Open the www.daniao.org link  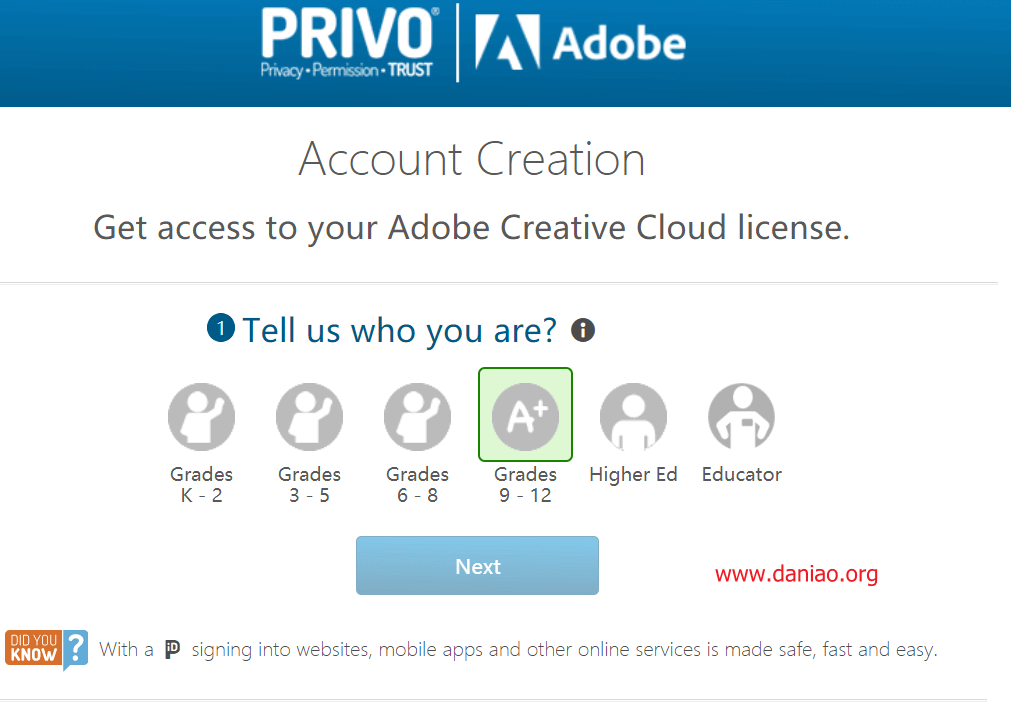(x=796, y=573)
